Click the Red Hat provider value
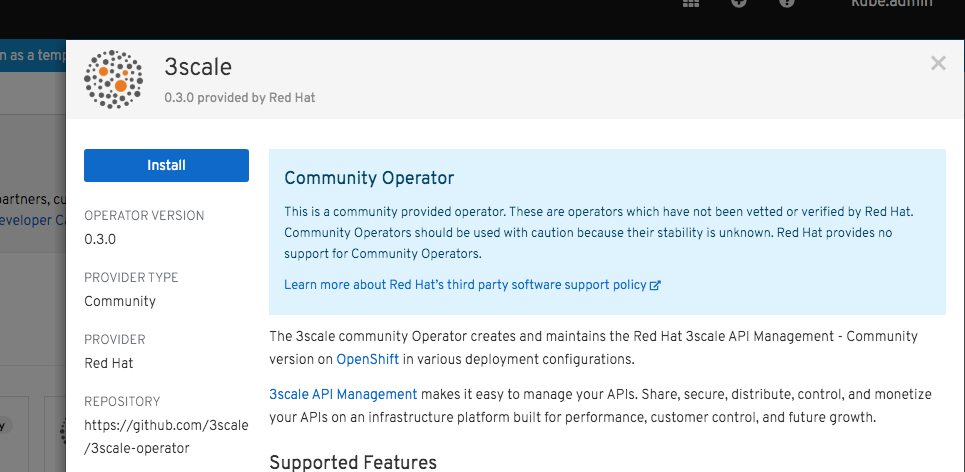The height and width of the screenshot is (472, 965). [109, 363]
